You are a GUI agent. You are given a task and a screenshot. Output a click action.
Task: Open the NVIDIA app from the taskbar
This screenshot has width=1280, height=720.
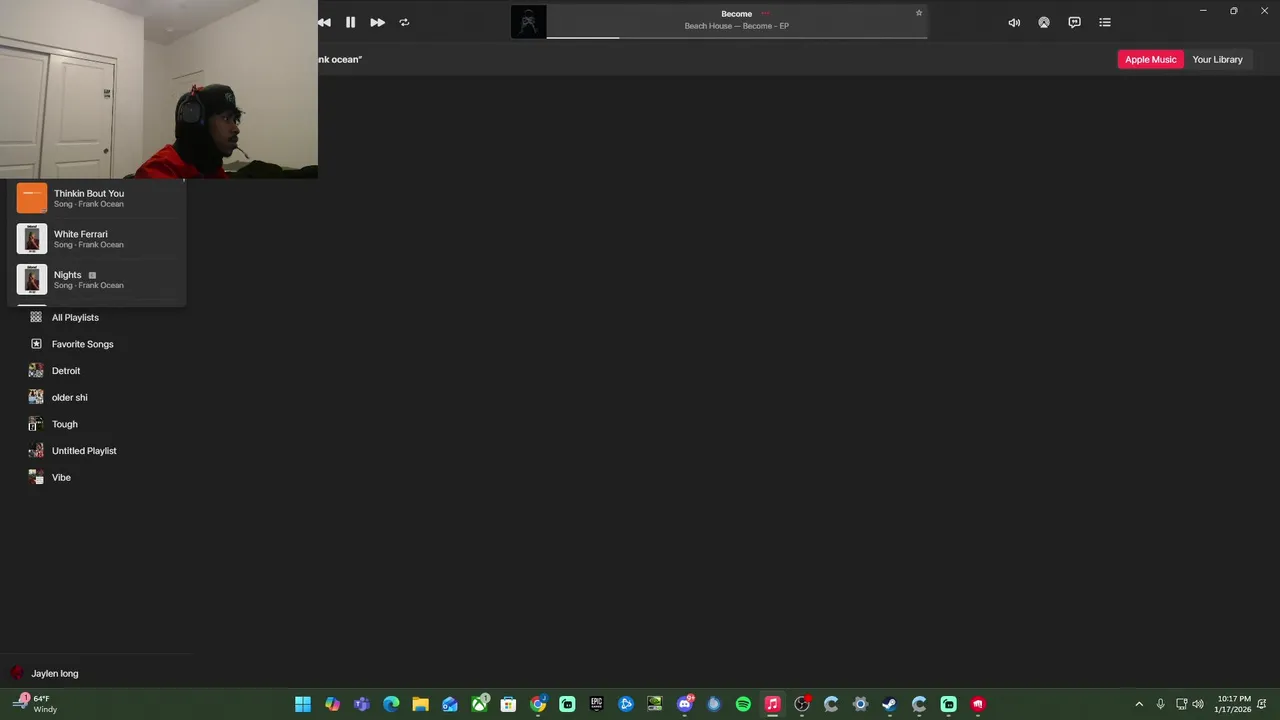[655, 704]
